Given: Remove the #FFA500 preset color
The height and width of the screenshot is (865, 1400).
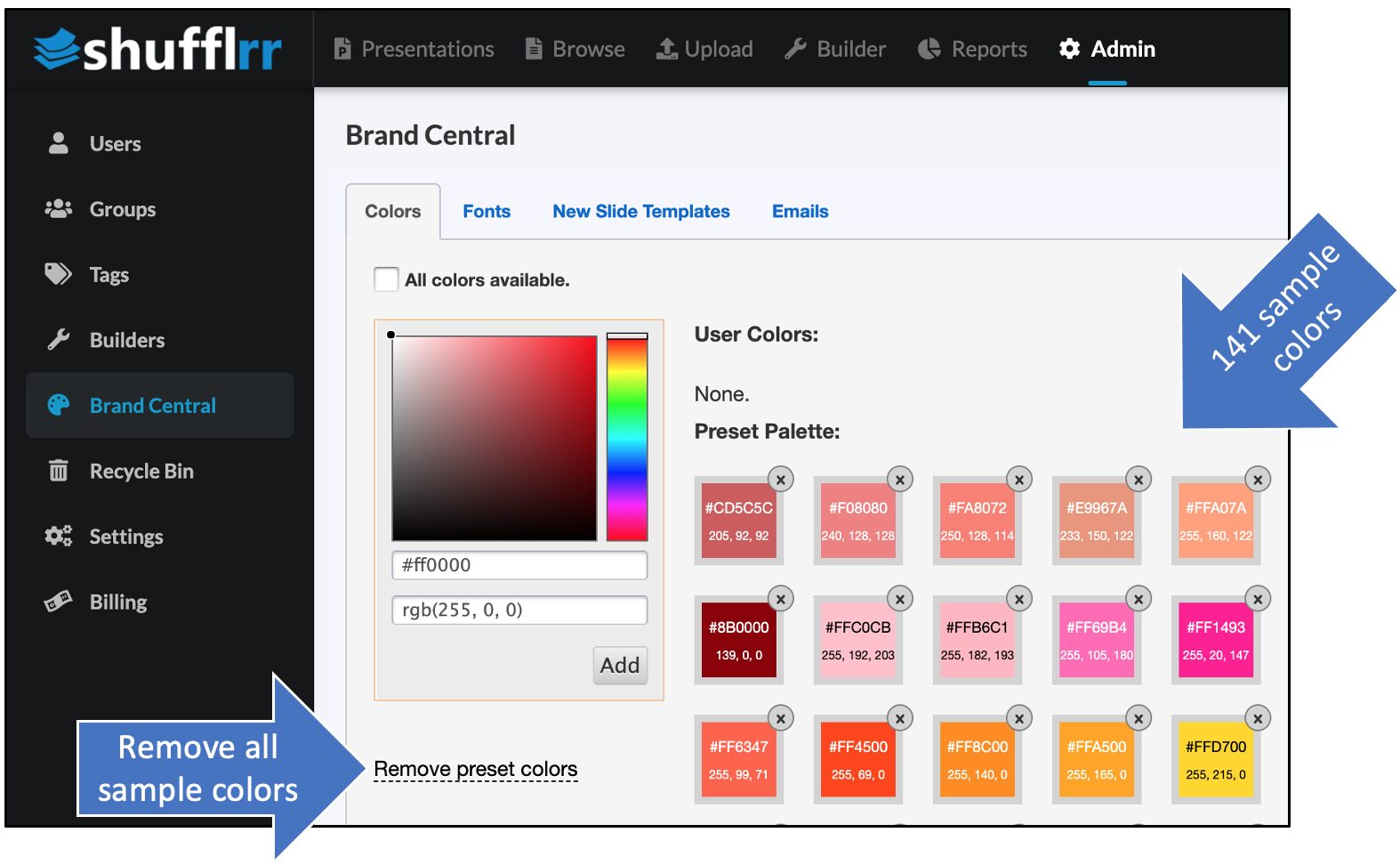Looking at the screenshot, I should [1139, 718].
